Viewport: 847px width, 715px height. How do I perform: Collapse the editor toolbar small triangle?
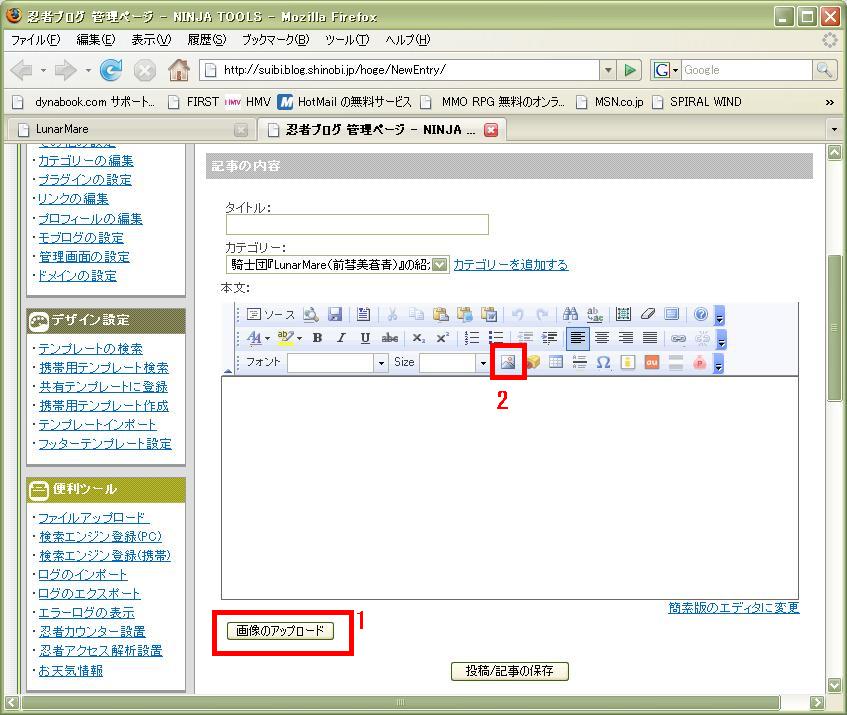pos(228,372)
